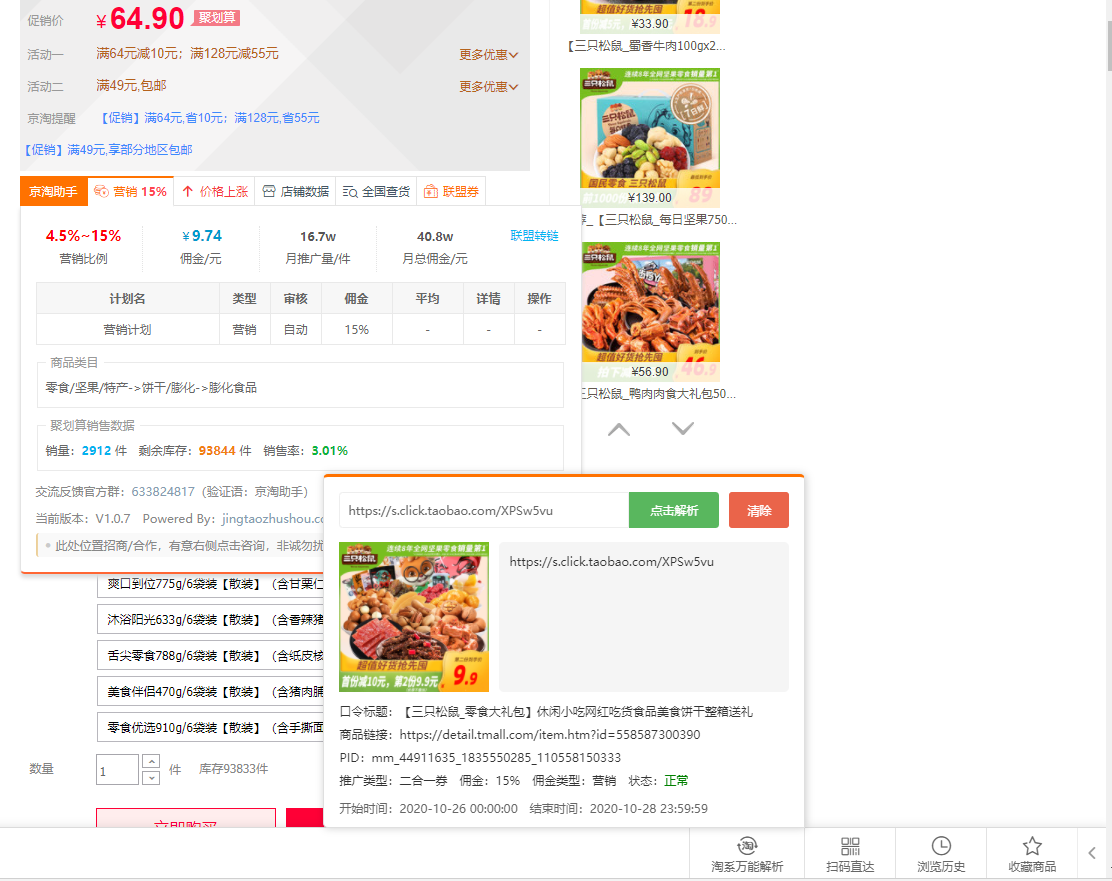Click the 蜀香牛肉100gx2 product title
1112x881 pixels.
tap(647, 45)
